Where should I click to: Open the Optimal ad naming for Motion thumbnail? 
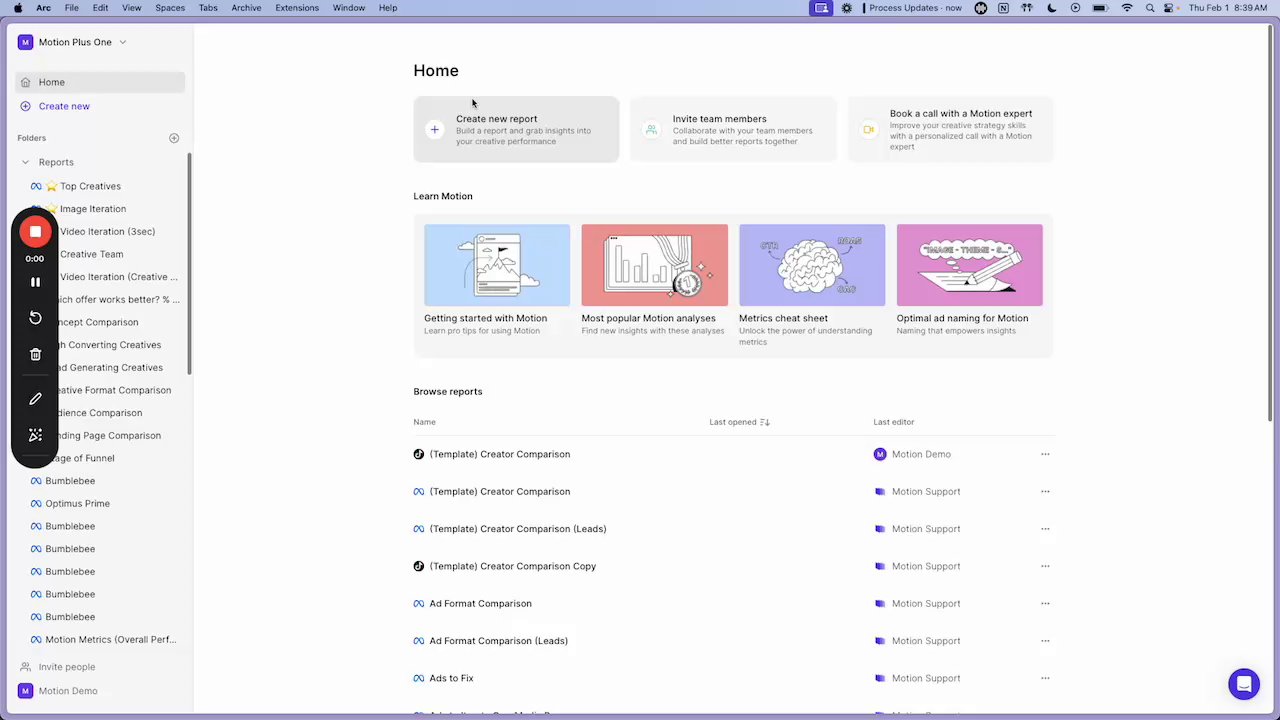click(x=970, y=265)
